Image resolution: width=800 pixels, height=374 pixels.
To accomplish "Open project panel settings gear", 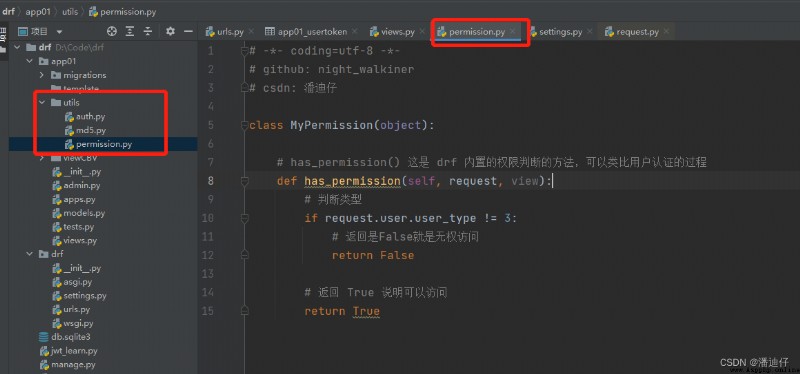I will tap(170, 32).
